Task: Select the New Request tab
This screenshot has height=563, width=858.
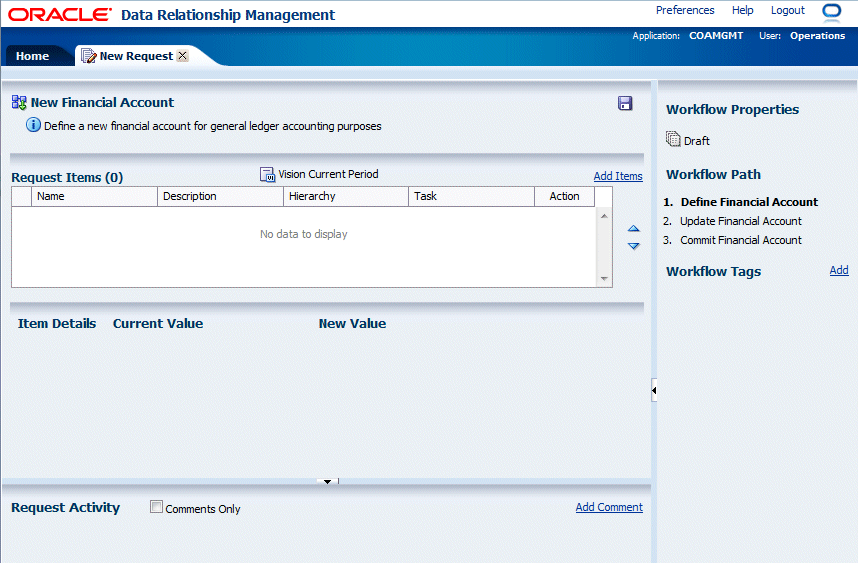Action: click(136, 56)
